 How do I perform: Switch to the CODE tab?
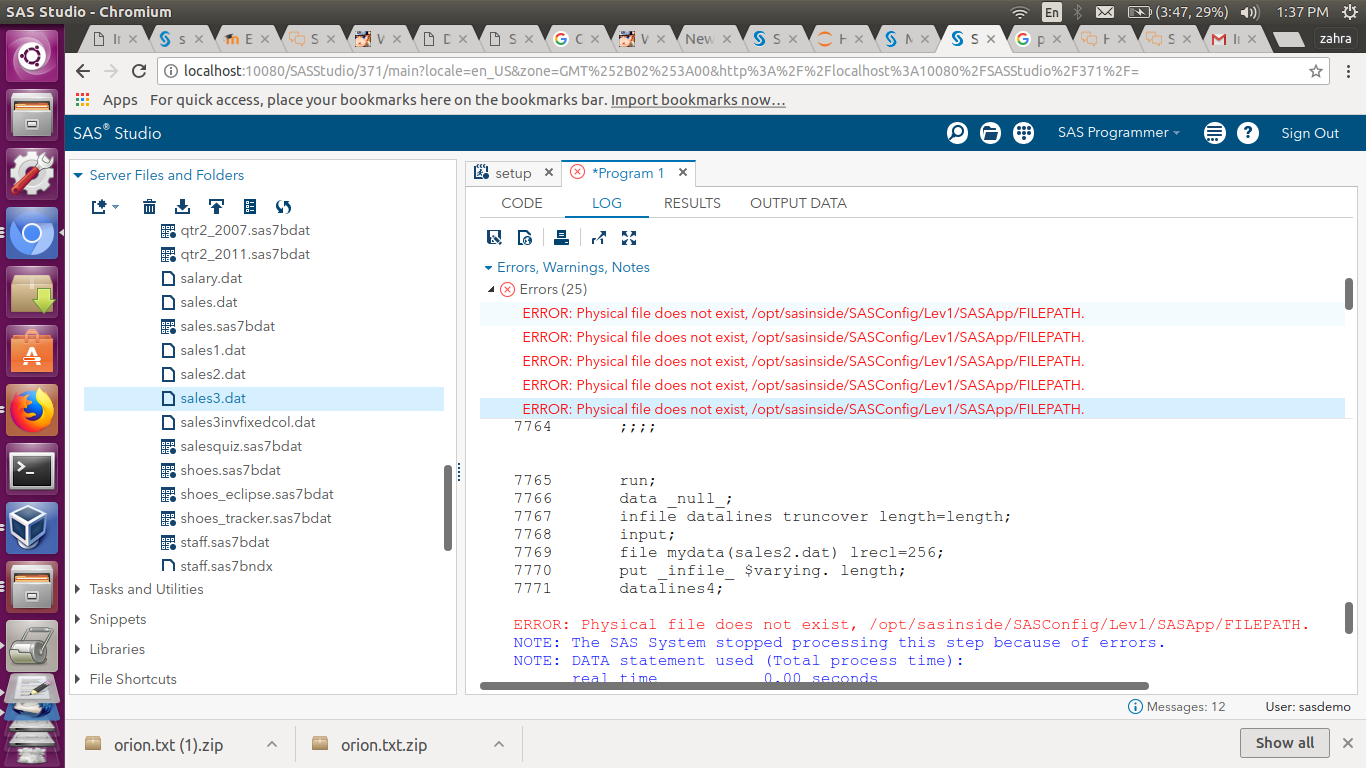521,203
